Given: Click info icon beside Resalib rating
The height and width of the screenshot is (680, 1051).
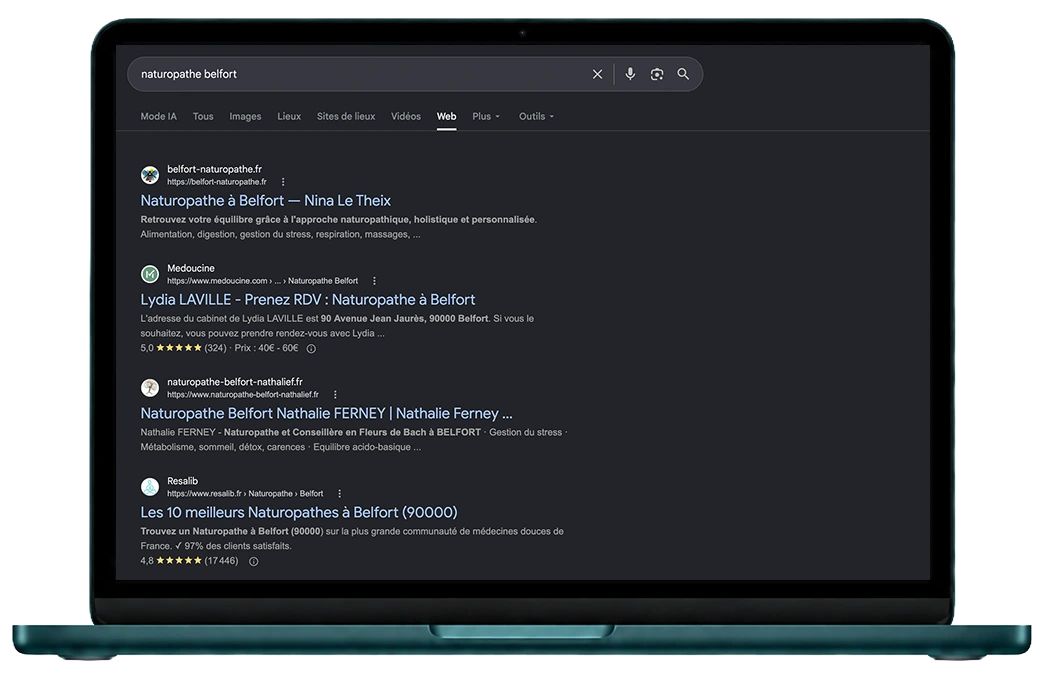Looking at the screenshot, I should (253, 561).
